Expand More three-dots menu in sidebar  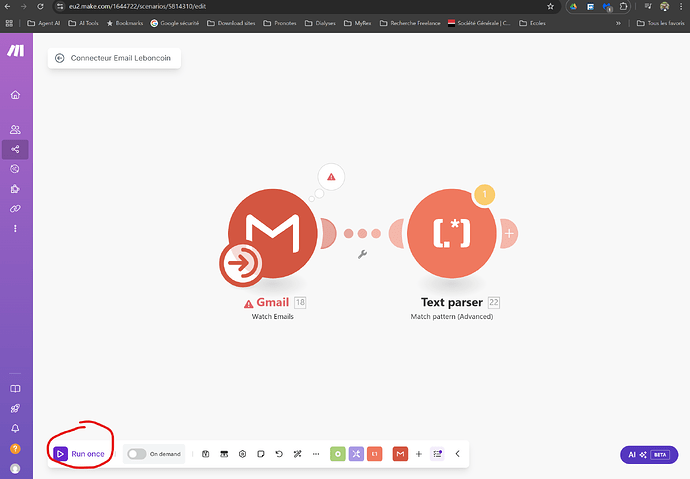coord(15,228)
